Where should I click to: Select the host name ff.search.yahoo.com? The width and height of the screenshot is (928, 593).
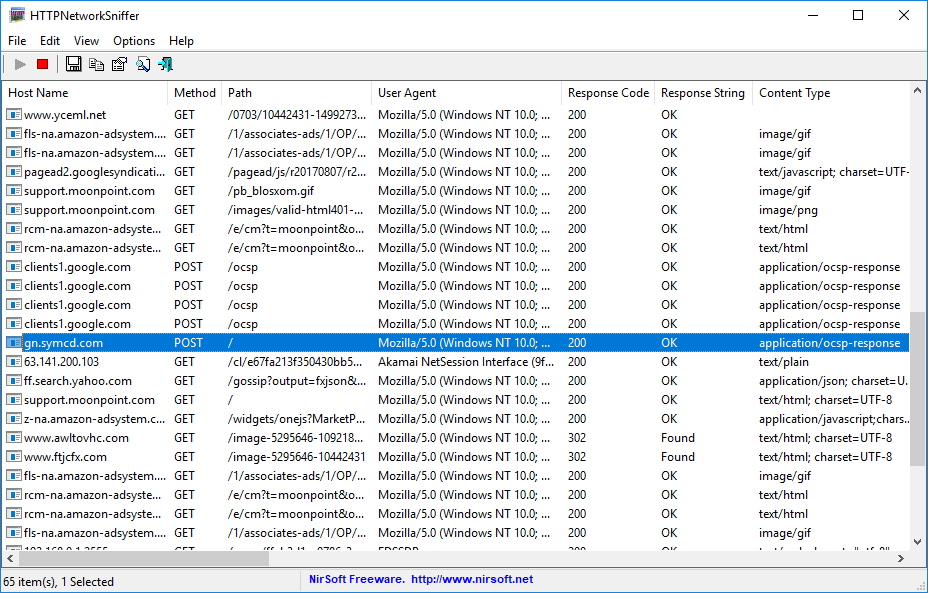pyautogui.click(x=78, y=381)
